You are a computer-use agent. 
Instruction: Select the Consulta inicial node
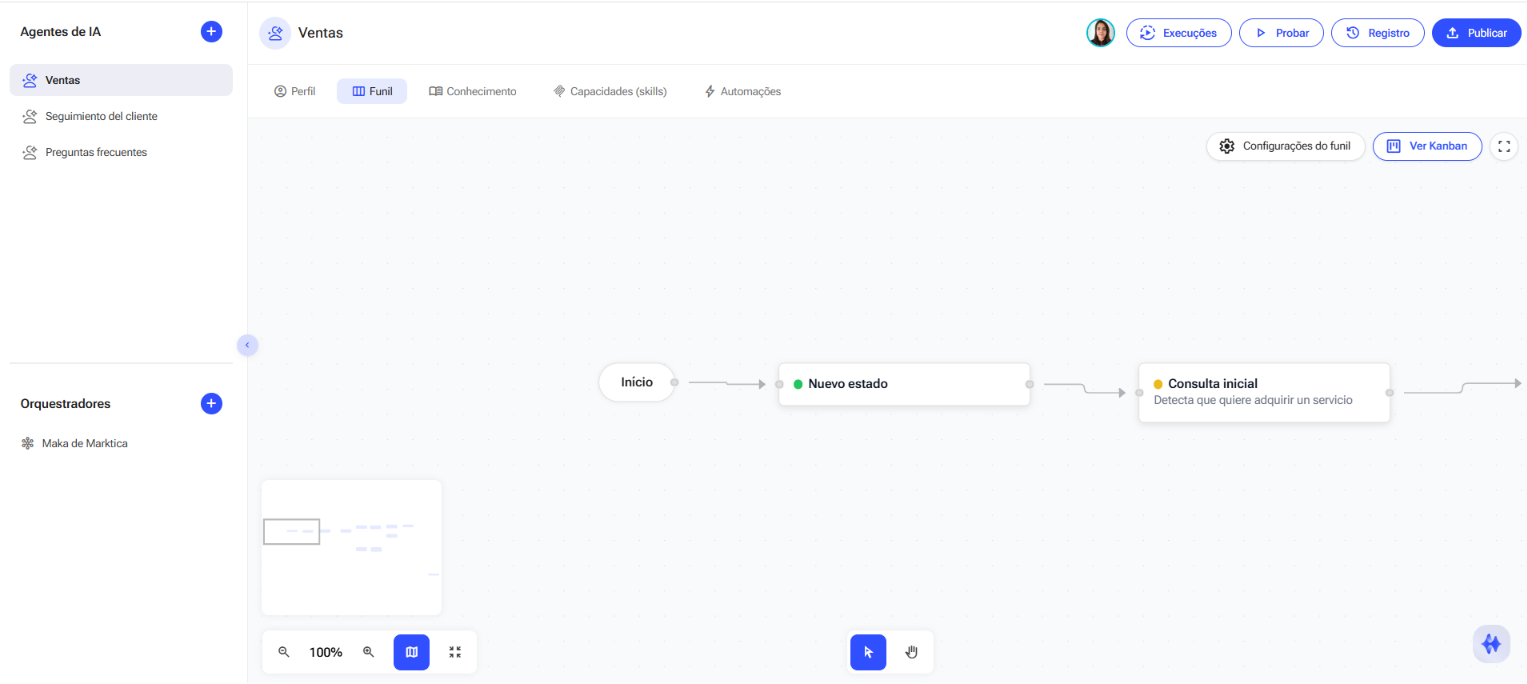click(1264, 392)
